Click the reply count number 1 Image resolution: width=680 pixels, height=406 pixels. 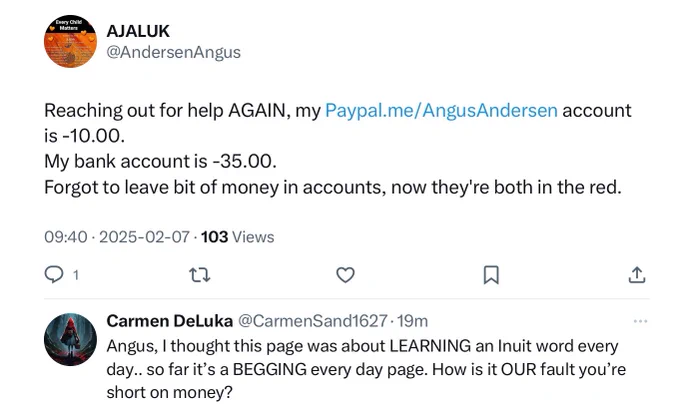point(76,275)
